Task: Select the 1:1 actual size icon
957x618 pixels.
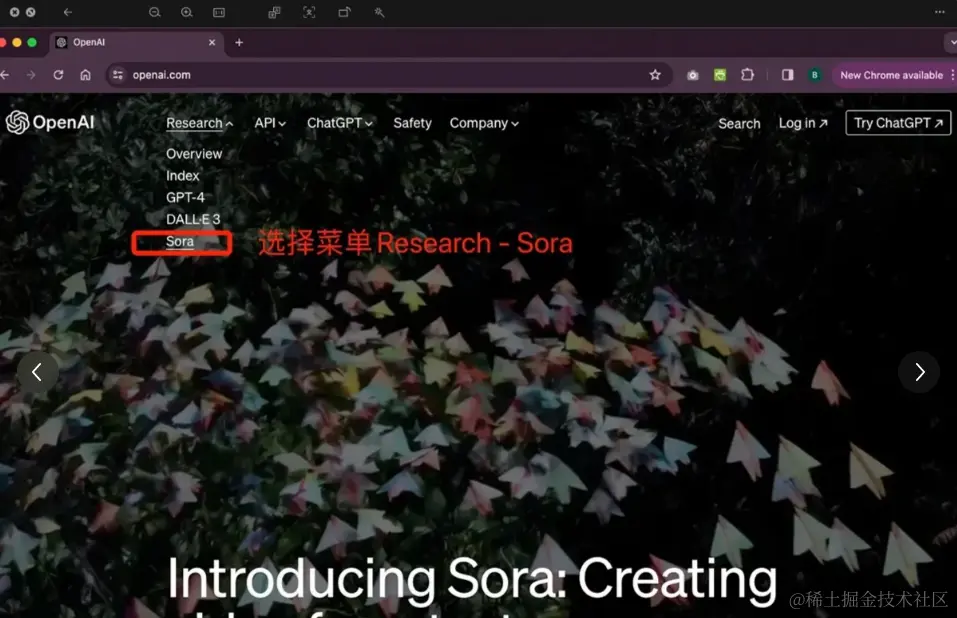Action: (218, 12)
